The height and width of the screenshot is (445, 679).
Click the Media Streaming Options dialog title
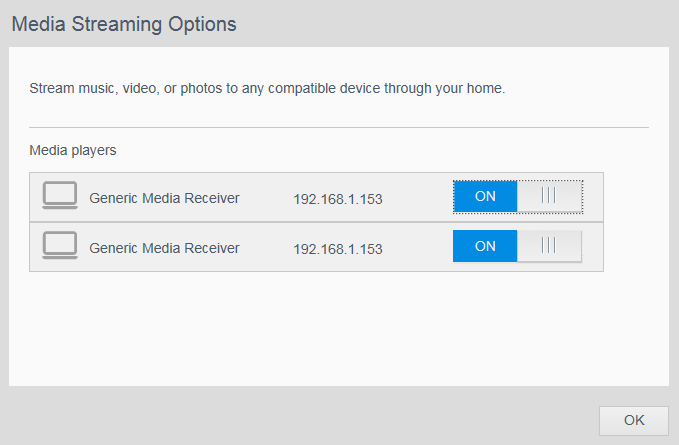click(124, 24)
